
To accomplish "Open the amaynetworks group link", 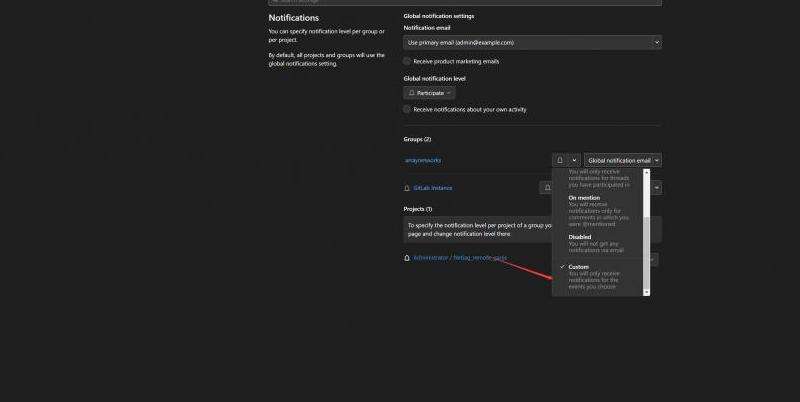I will tap(423, 160).
